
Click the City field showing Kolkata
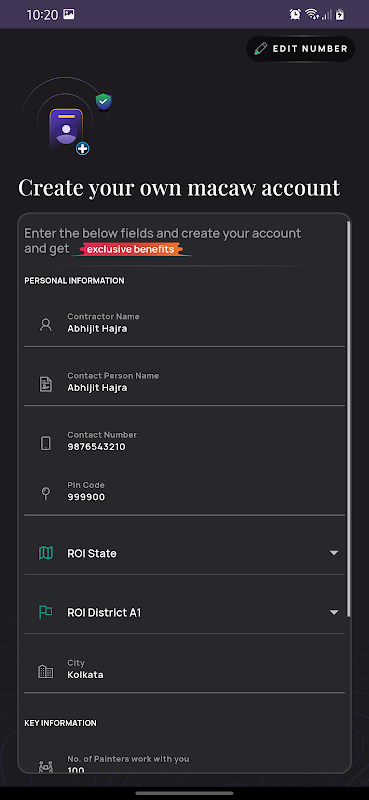coord(184,669)
